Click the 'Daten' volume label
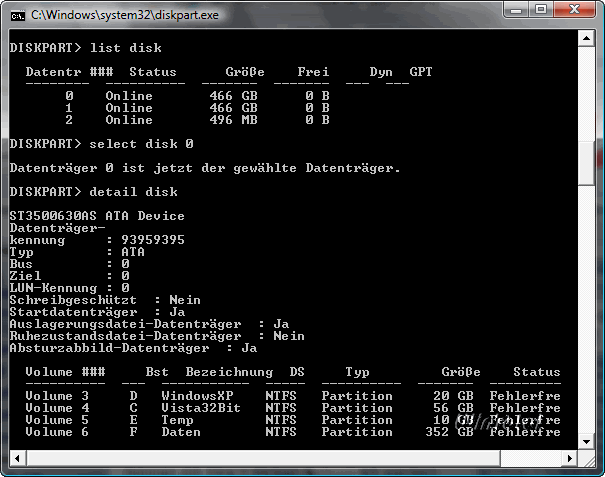This screenshot has height=477, width=605. (x=181, y=432)
